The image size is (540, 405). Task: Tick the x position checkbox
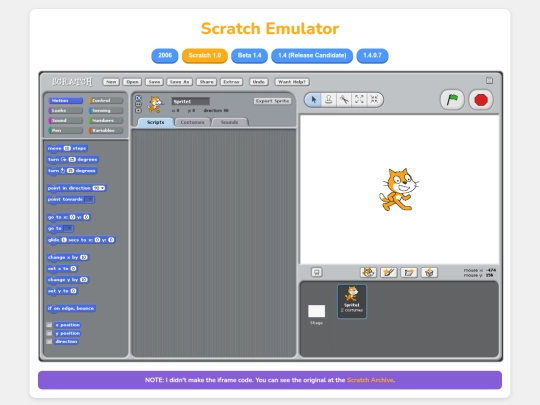(49, 325)
